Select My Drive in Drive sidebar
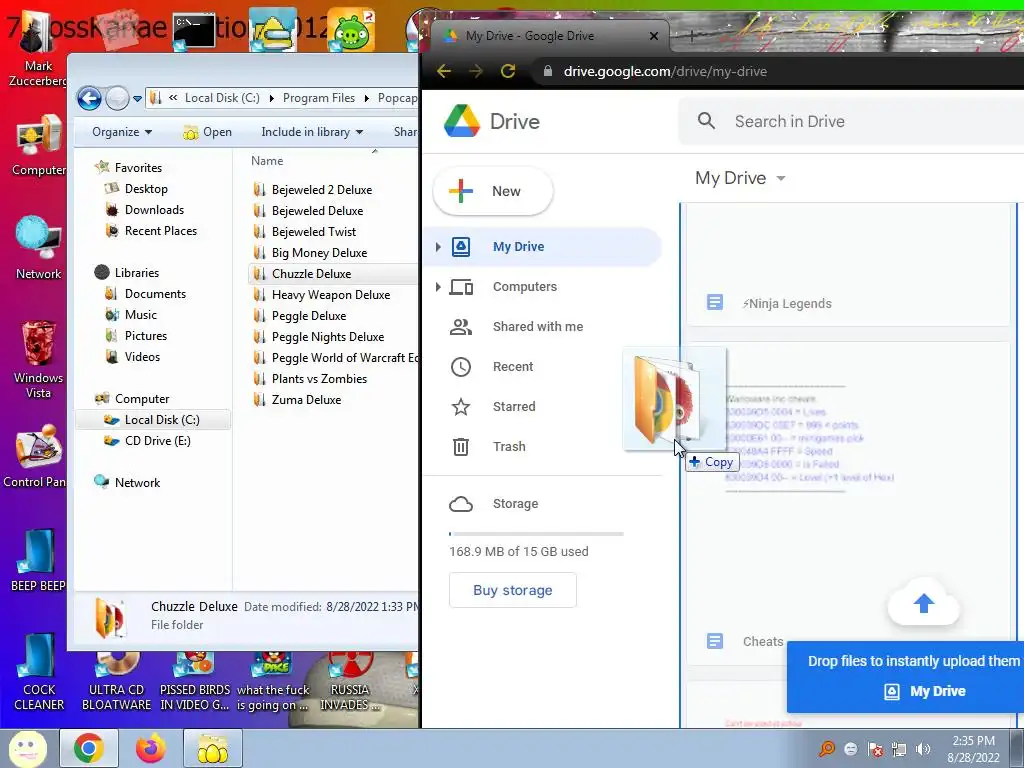 coord(542,247)
